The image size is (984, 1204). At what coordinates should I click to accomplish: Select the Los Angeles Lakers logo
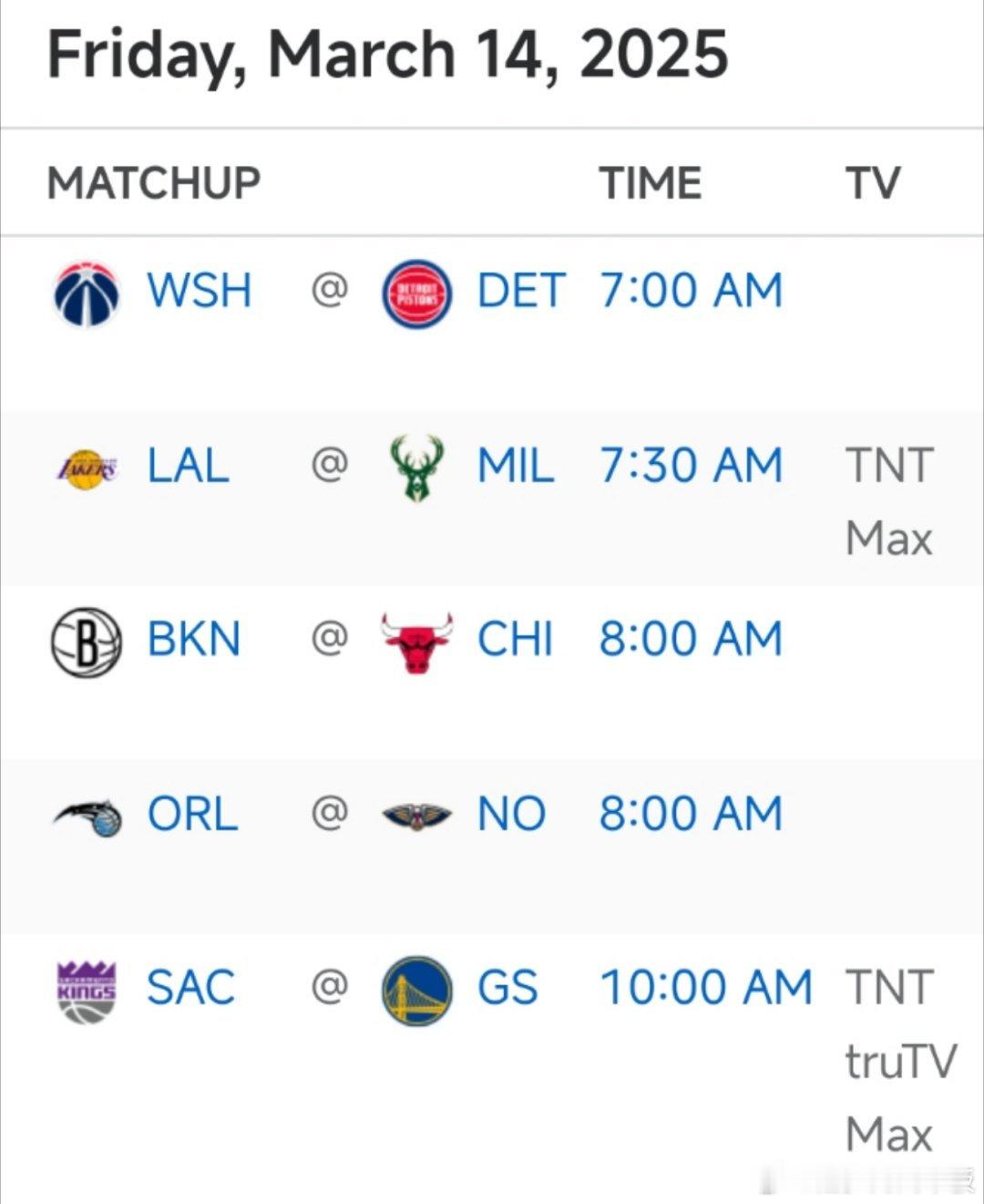coord(87,468)
